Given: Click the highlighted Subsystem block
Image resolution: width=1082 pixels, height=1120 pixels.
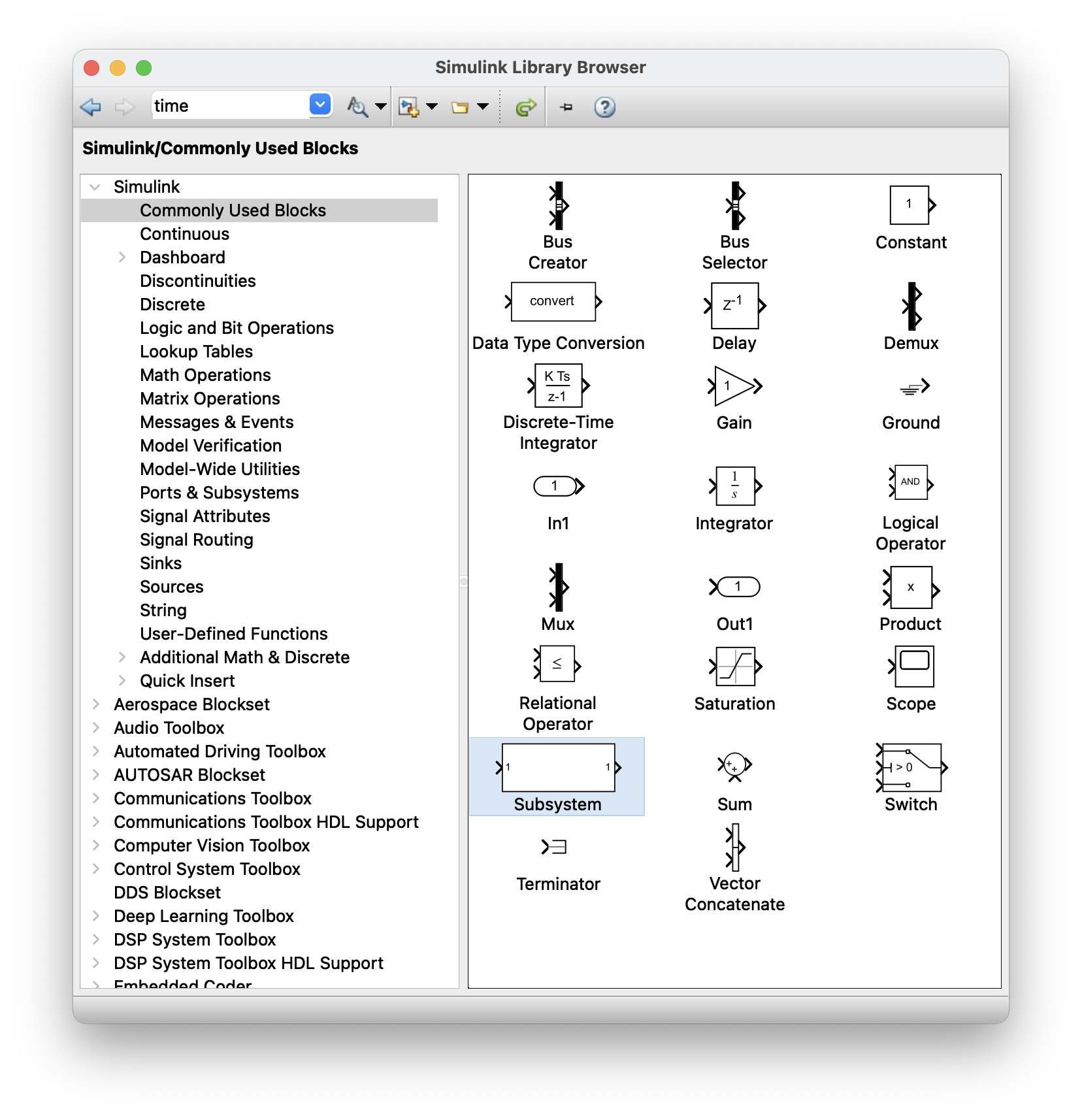Looking at the screenshot, I should (557, 776).
